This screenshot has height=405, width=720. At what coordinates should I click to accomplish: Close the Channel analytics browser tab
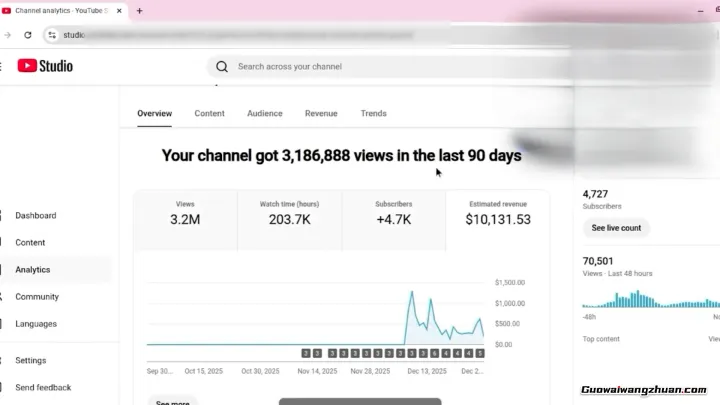118,10
